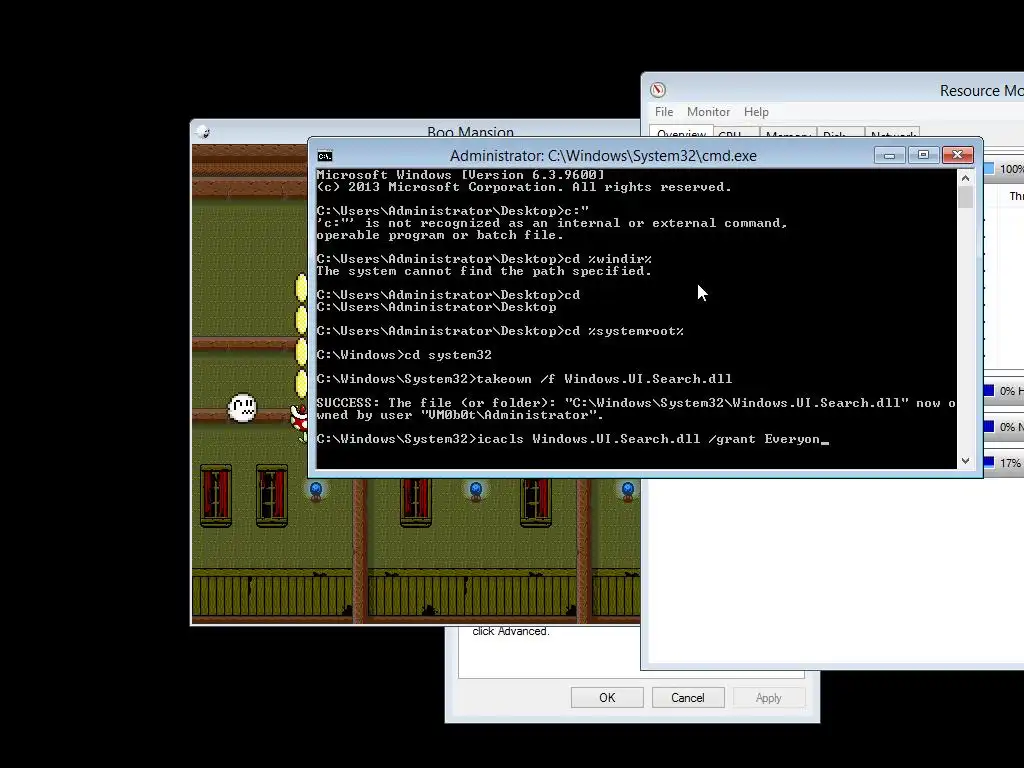This screenshot has height=768, width=1024.
Task: Switch to Network tab in Resource Monitor
Action: pyautogui.click(x=892, y=133)
